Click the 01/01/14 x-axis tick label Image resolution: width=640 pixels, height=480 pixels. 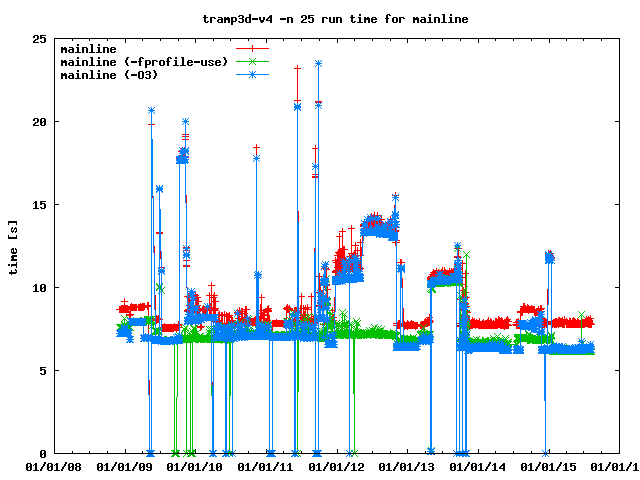tap(480, 466)
